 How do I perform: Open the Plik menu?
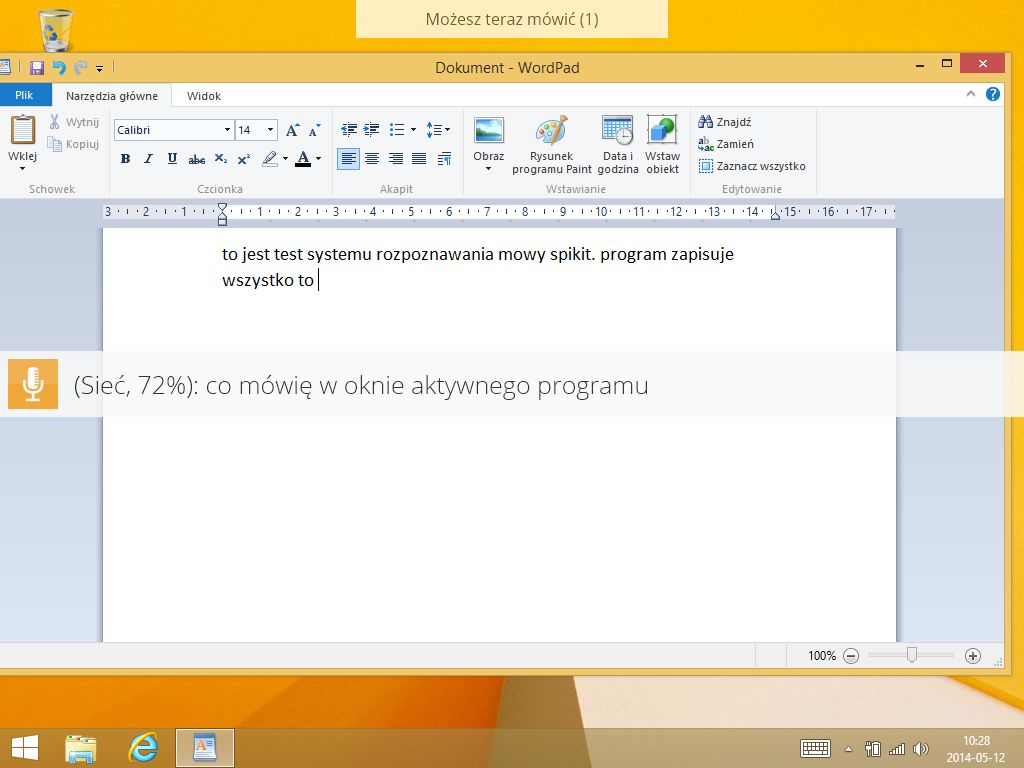(24, 95)
